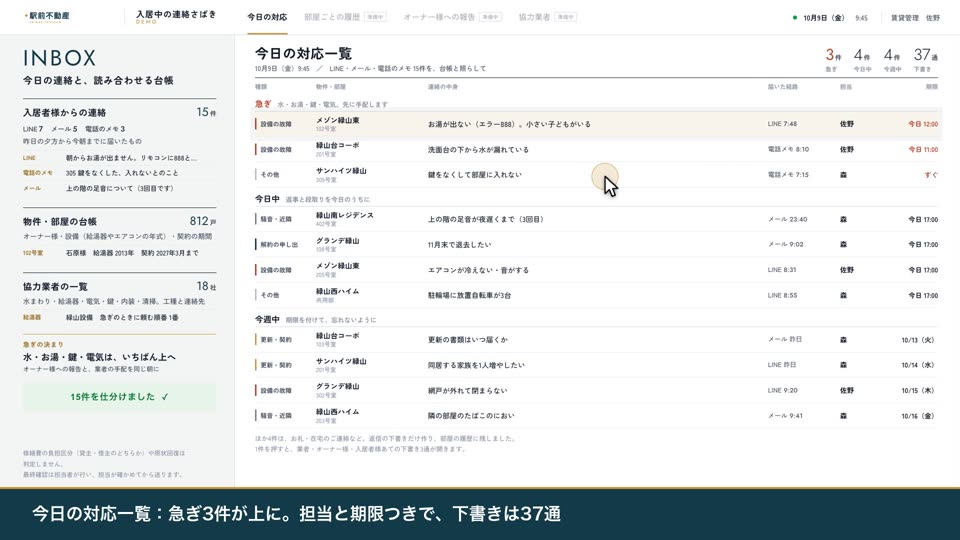Click the 37通 下書き counter
The width and height of the screenshot is (960, 540).
pos(925,60)
